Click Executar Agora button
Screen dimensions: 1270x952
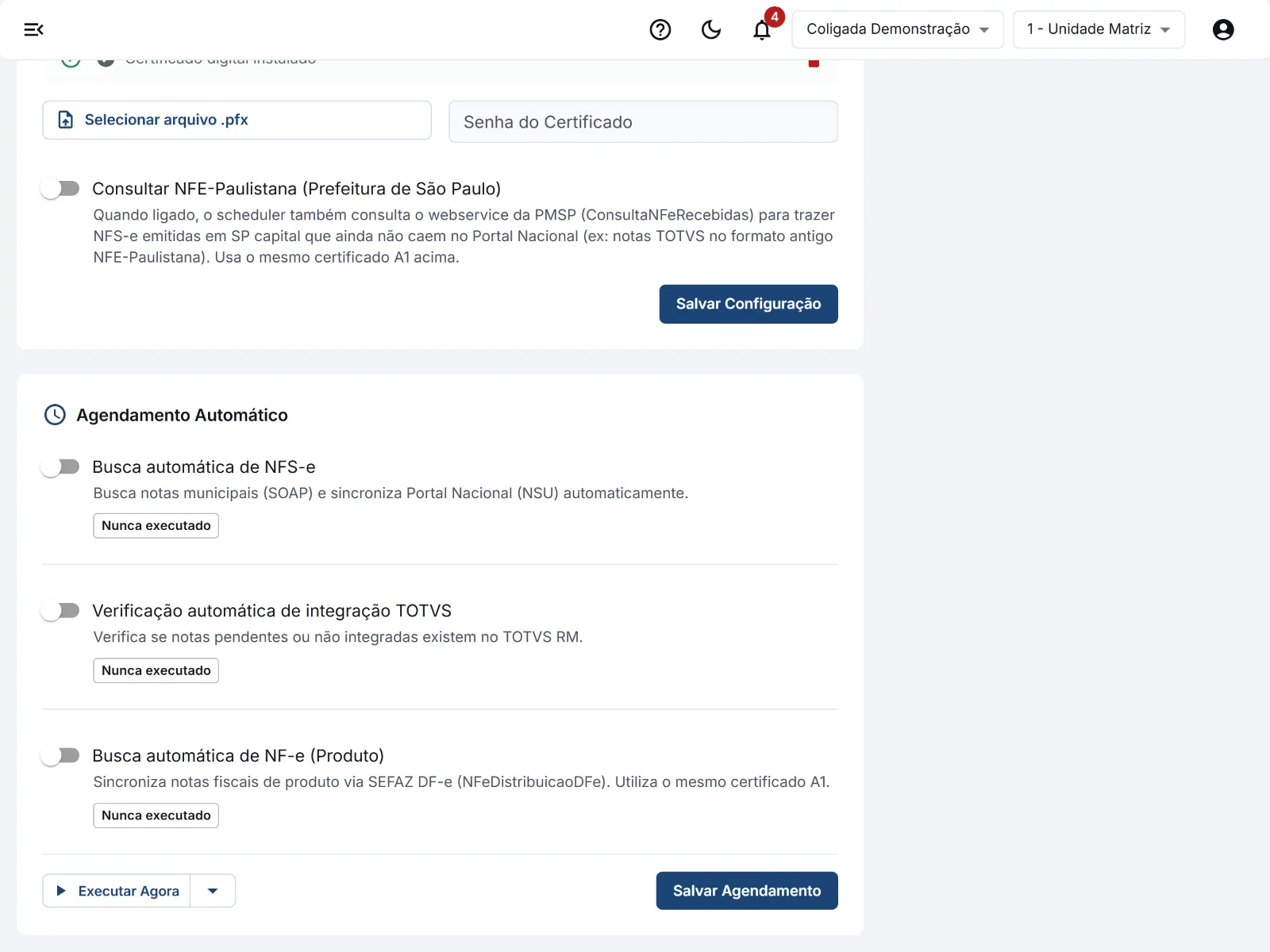[x=117, y=891]
